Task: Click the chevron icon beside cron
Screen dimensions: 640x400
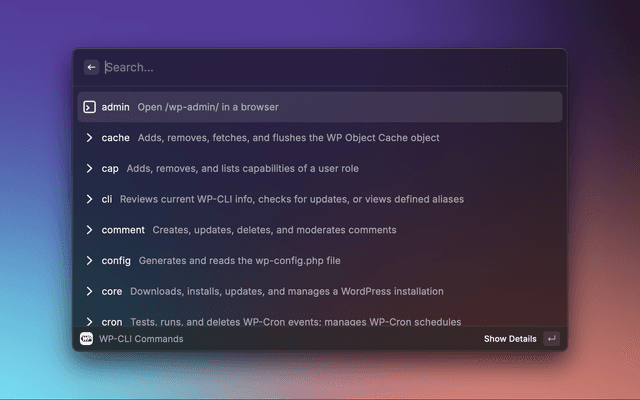Action: [x=89, y=322]
